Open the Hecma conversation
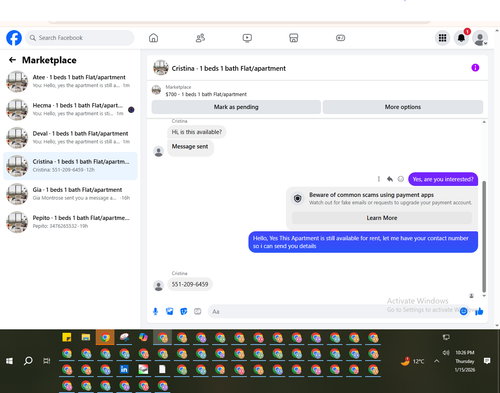The image size is (500, 393). [x=70, y=109]
